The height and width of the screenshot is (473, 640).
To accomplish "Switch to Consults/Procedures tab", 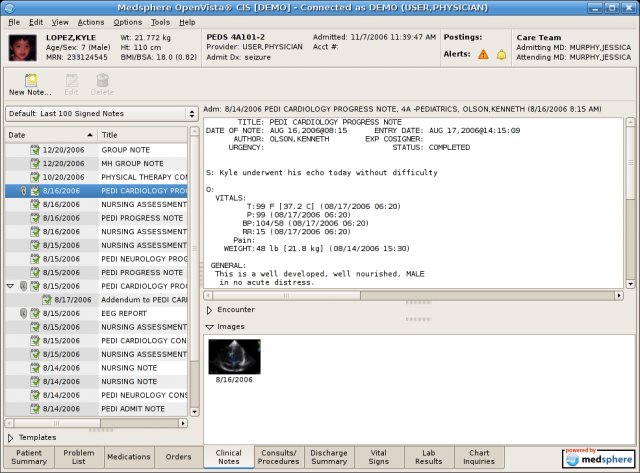I will (278, 457).
